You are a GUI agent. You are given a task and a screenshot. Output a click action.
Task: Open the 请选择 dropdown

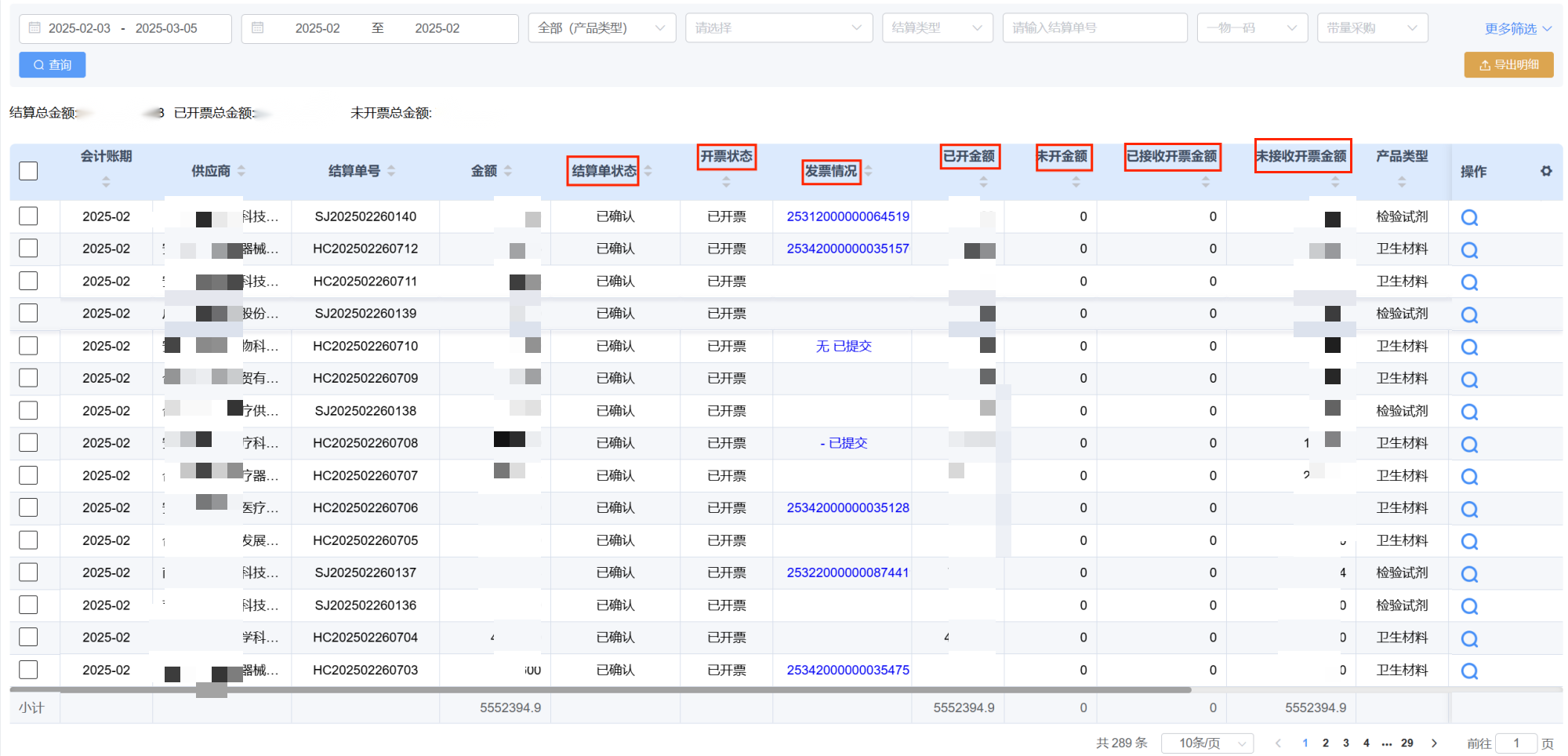(x=779, y=28)
